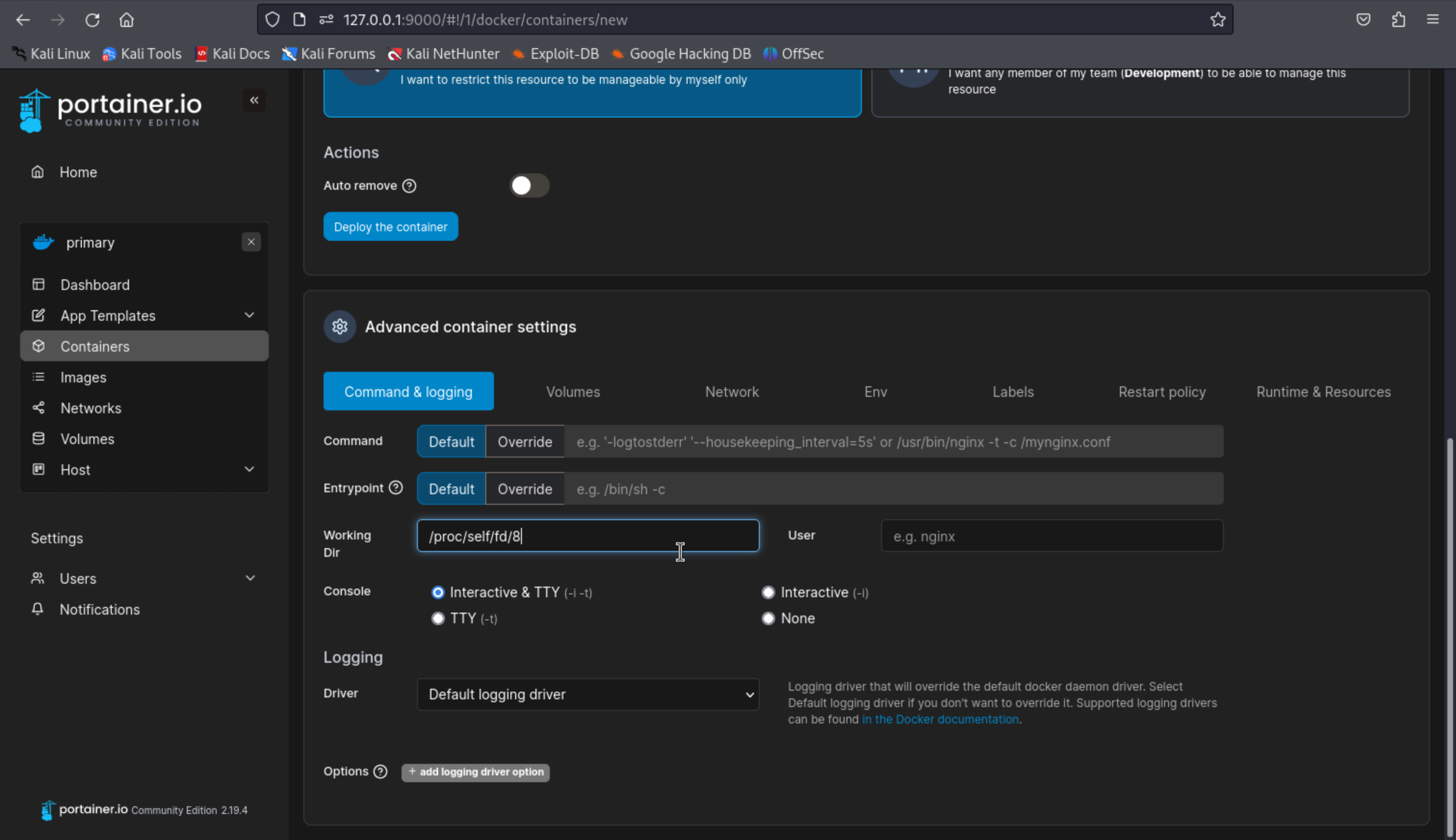Select the Interactive (-i) console option
This screenshot has height=840, width=1456.
coord(768,592)
